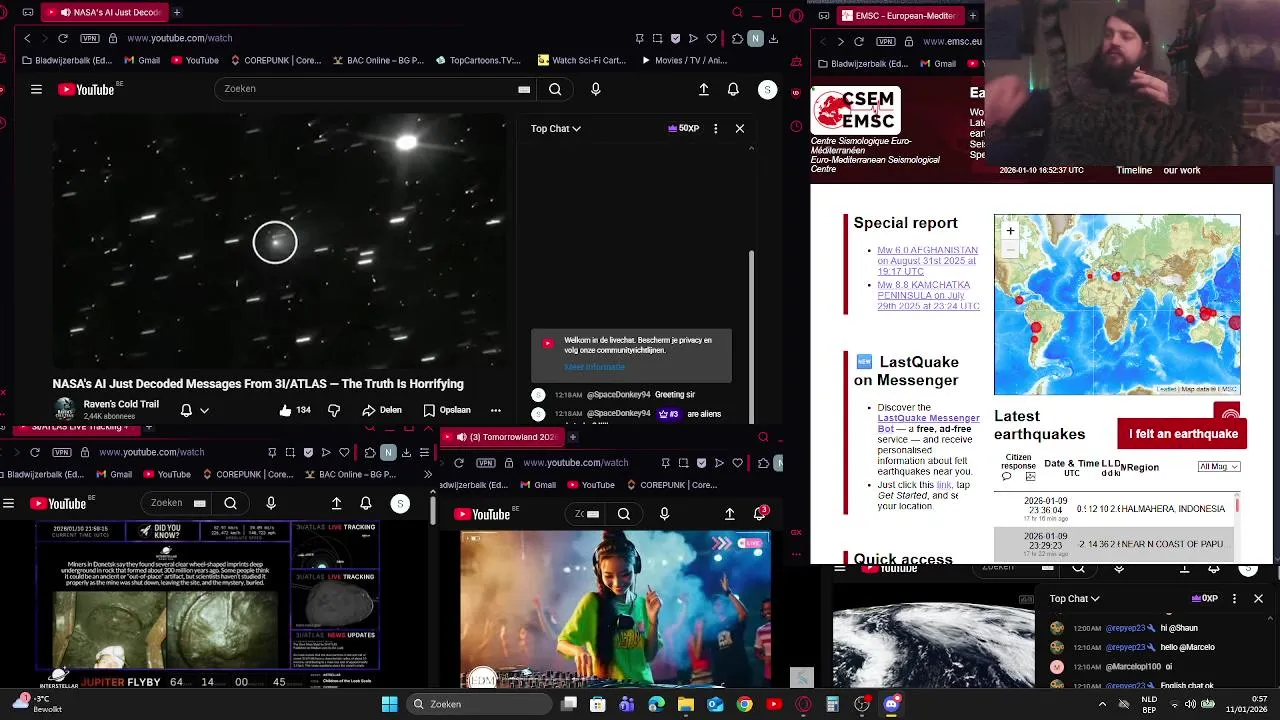
Task: Open LastQuake Messenger Bot link
Action: click(928, 424)
